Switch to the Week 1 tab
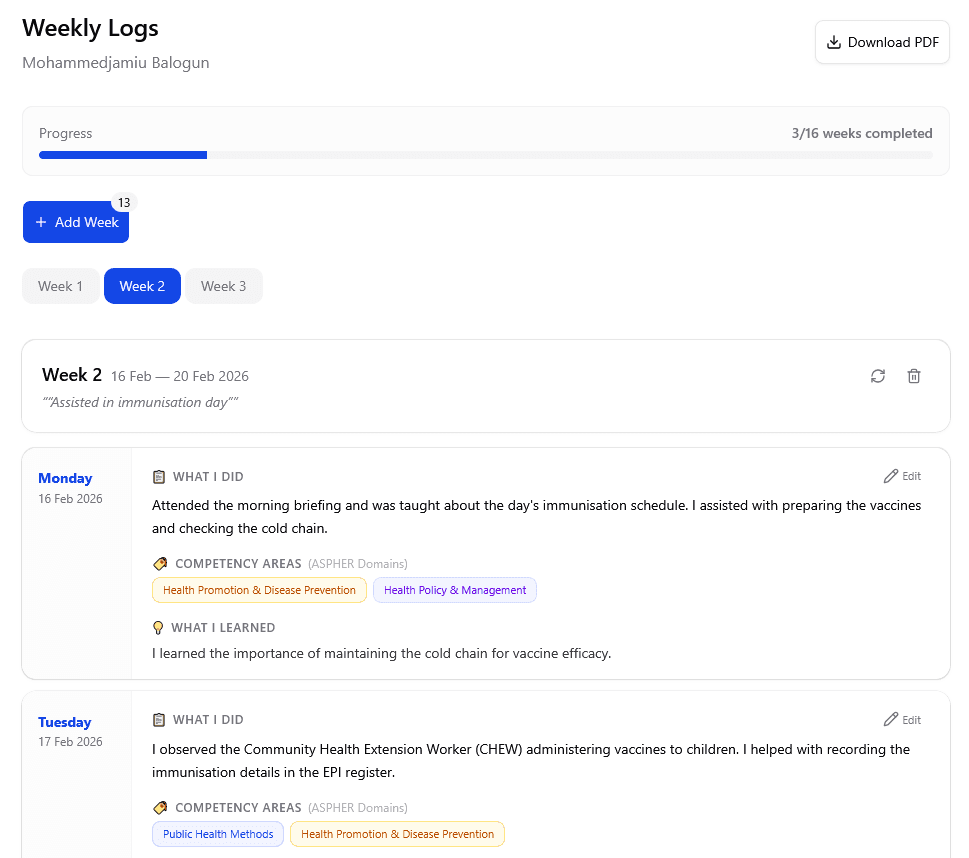This screenshot has width=969, height=858. coord(60,285)
